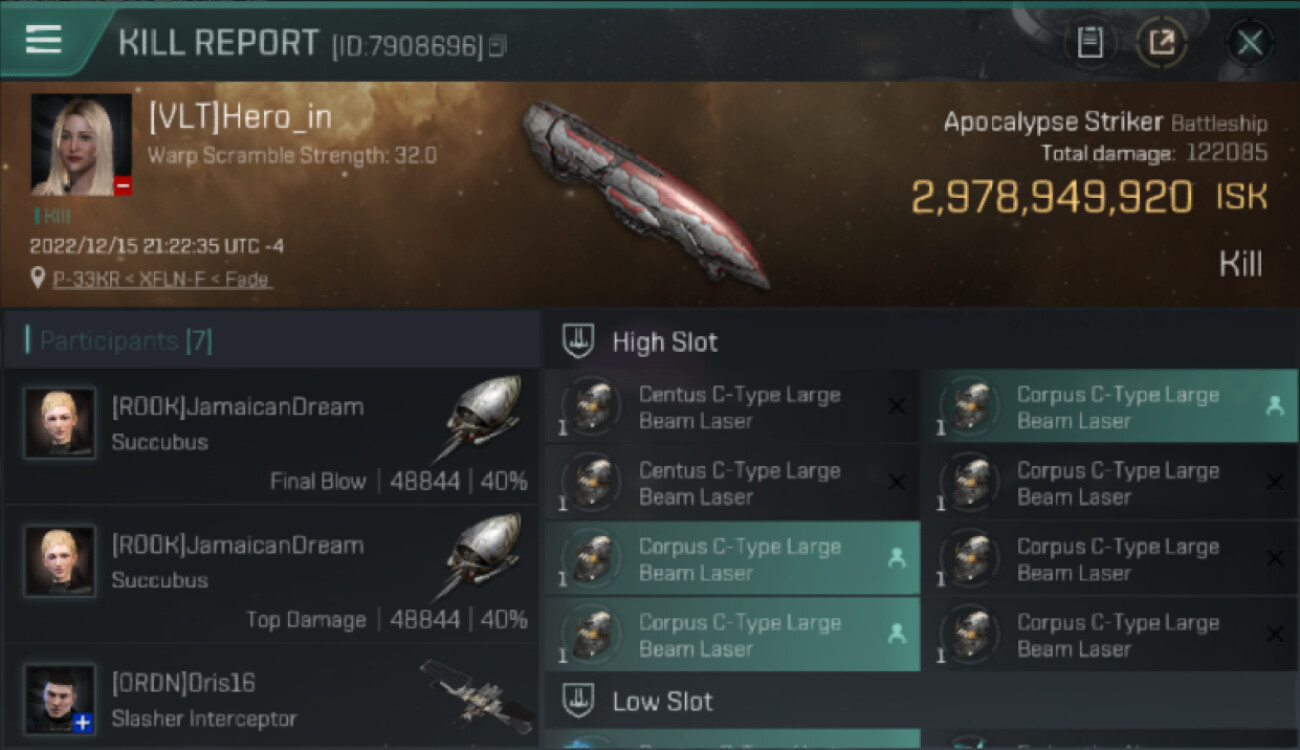
Task: Open the hamburger menu
Action: (44, 40)
